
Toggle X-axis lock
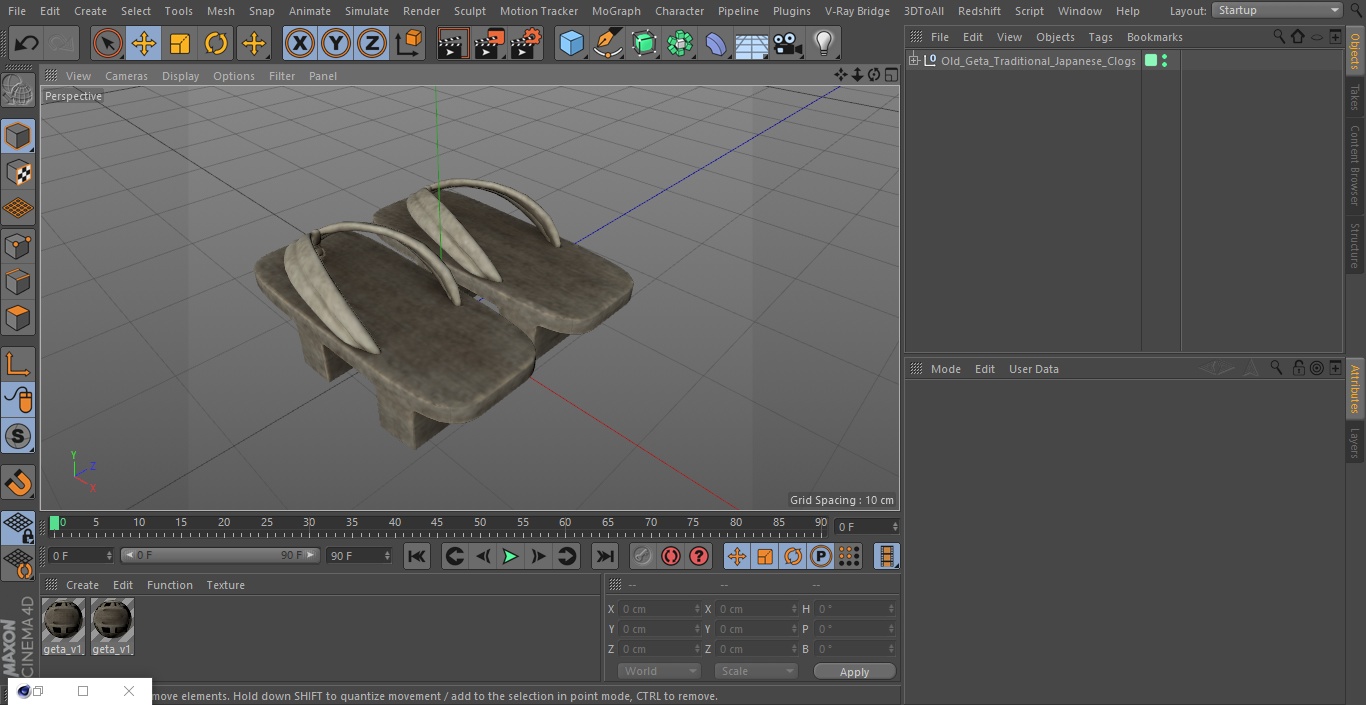(299, 43)
